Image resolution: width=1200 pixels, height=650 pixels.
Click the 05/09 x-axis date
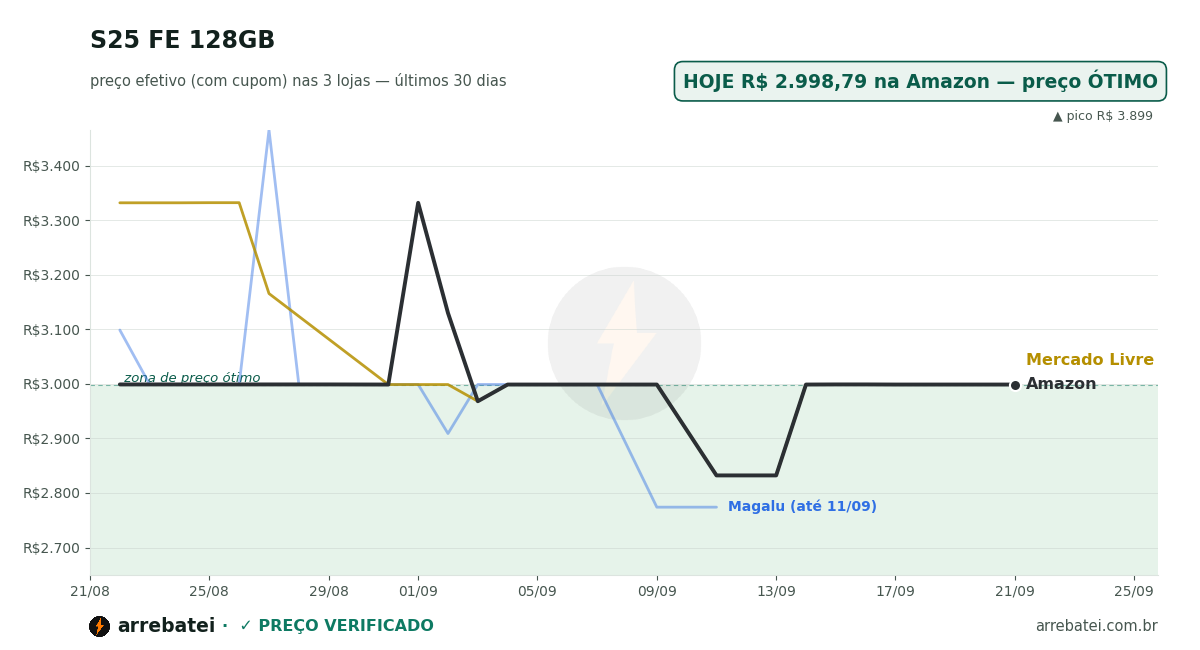tap(537, 591)
